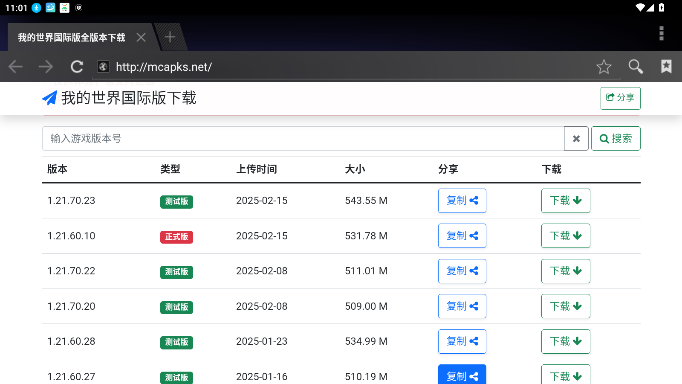Copy share link for version 1.21.60.10
The image size is (682, 384).
click(x=462, y=236)
